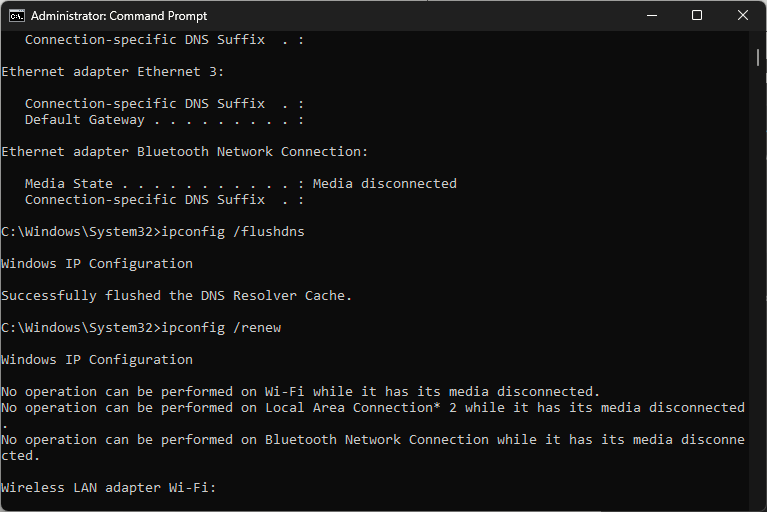This screenshot has width=767, height=512.
Task: Click the 'Default Gateway' output line
Action: pos(164,120)
